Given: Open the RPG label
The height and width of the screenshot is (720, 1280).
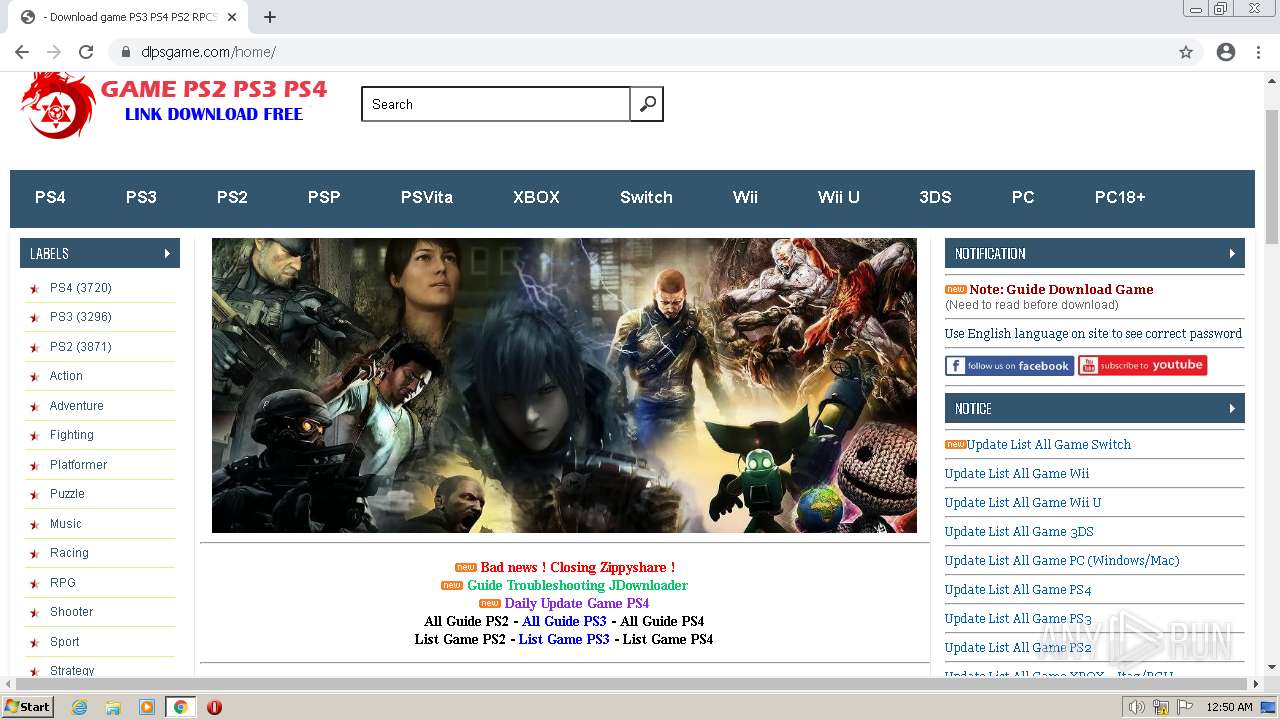Looking at the screenshot, I should (x=63, y=583).
